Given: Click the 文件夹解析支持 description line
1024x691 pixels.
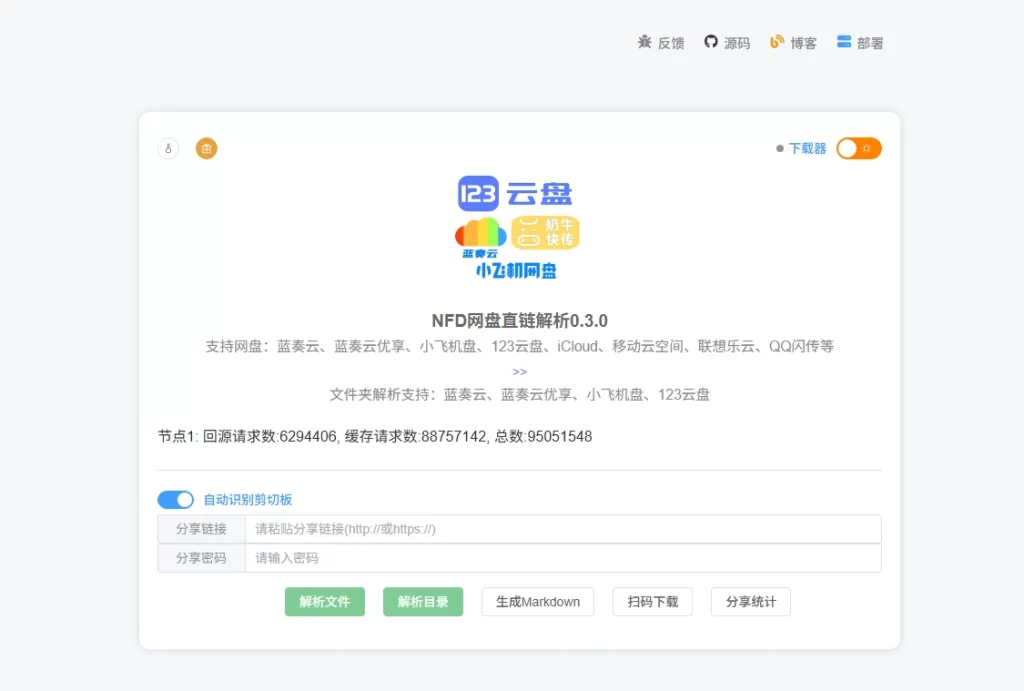Looking at the screenshot, I should click(x=519, y=394).
